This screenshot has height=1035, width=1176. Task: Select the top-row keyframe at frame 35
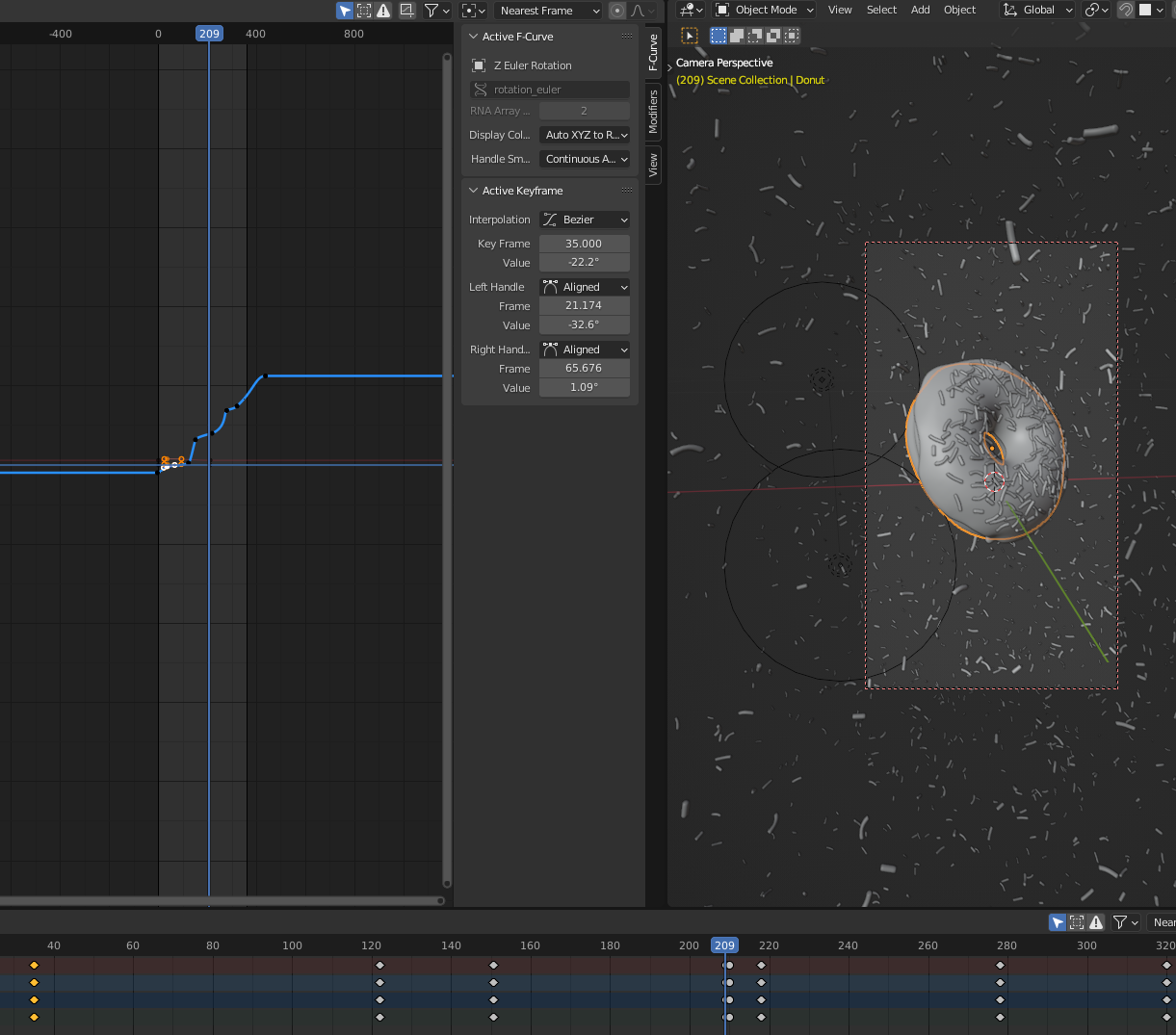[x=34, y=965]
